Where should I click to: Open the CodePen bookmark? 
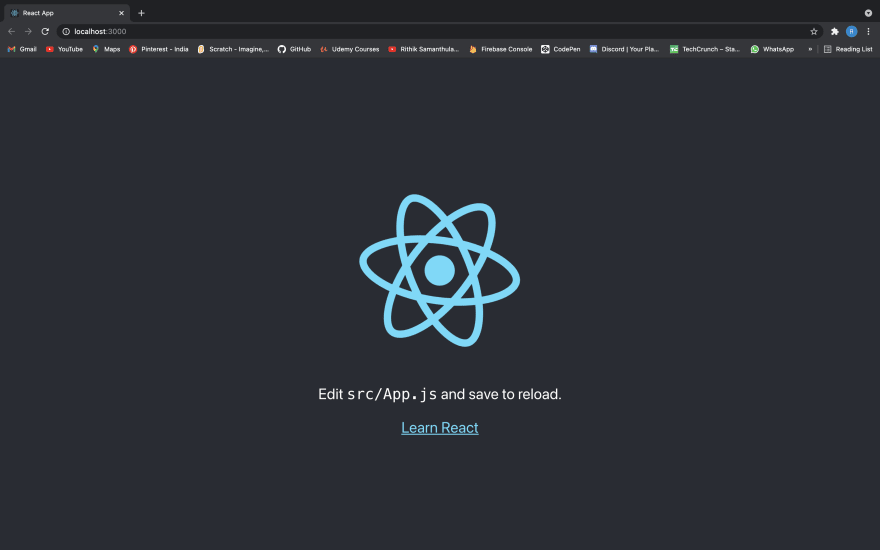pos(561,49)
